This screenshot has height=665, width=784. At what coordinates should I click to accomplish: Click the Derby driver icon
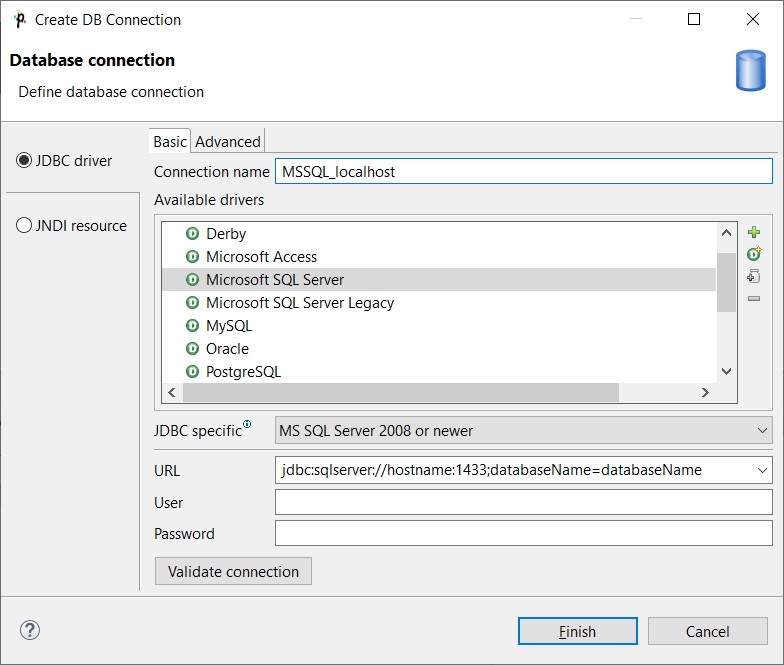(192, 234)
